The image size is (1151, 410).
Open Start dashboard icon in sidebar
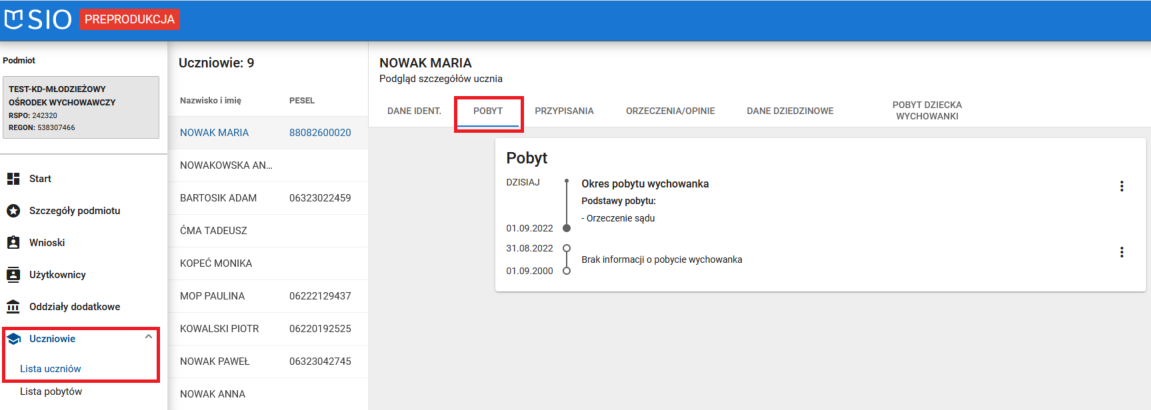(12, 178)
